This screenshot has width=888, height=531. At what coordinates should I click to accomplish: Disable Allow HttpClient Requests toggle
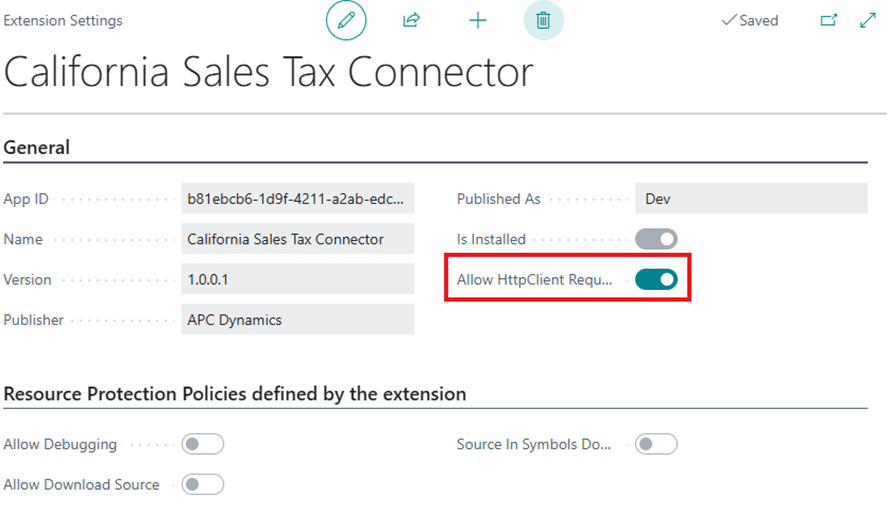(x=656, y=280)
